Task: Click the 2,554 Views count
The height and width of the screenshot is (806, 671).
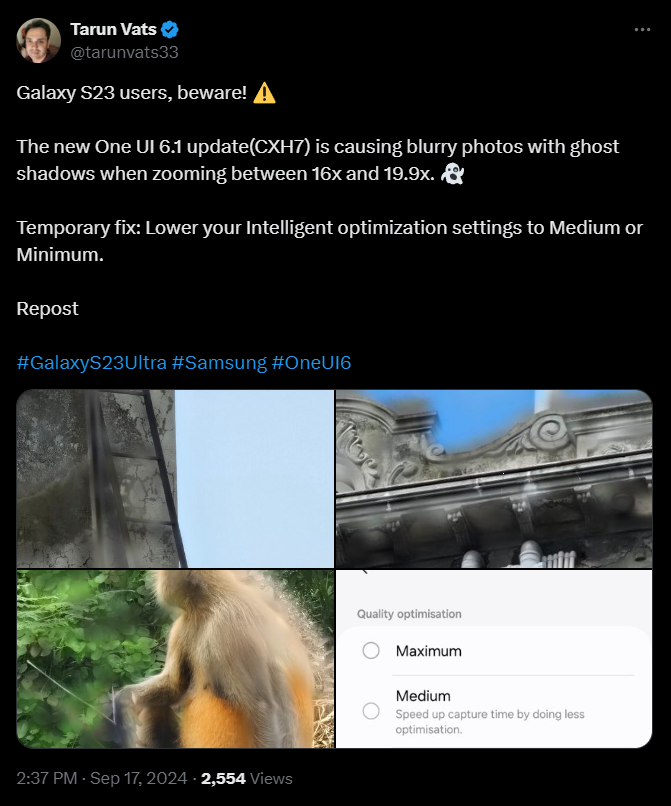Action: pos(247,778)
